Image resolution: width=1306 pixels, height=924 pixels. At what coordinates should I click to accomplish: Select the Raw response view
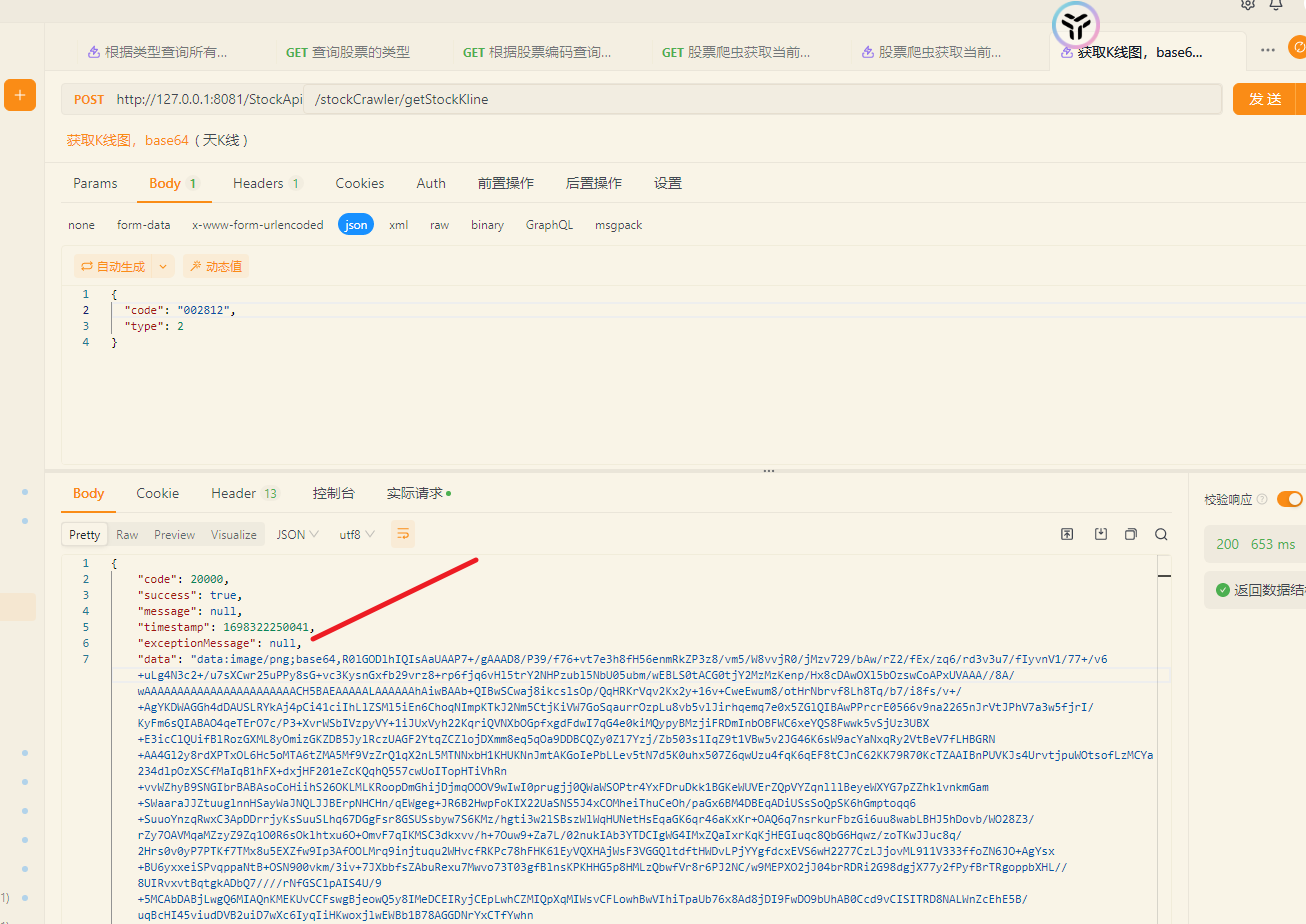click(127, 534)
